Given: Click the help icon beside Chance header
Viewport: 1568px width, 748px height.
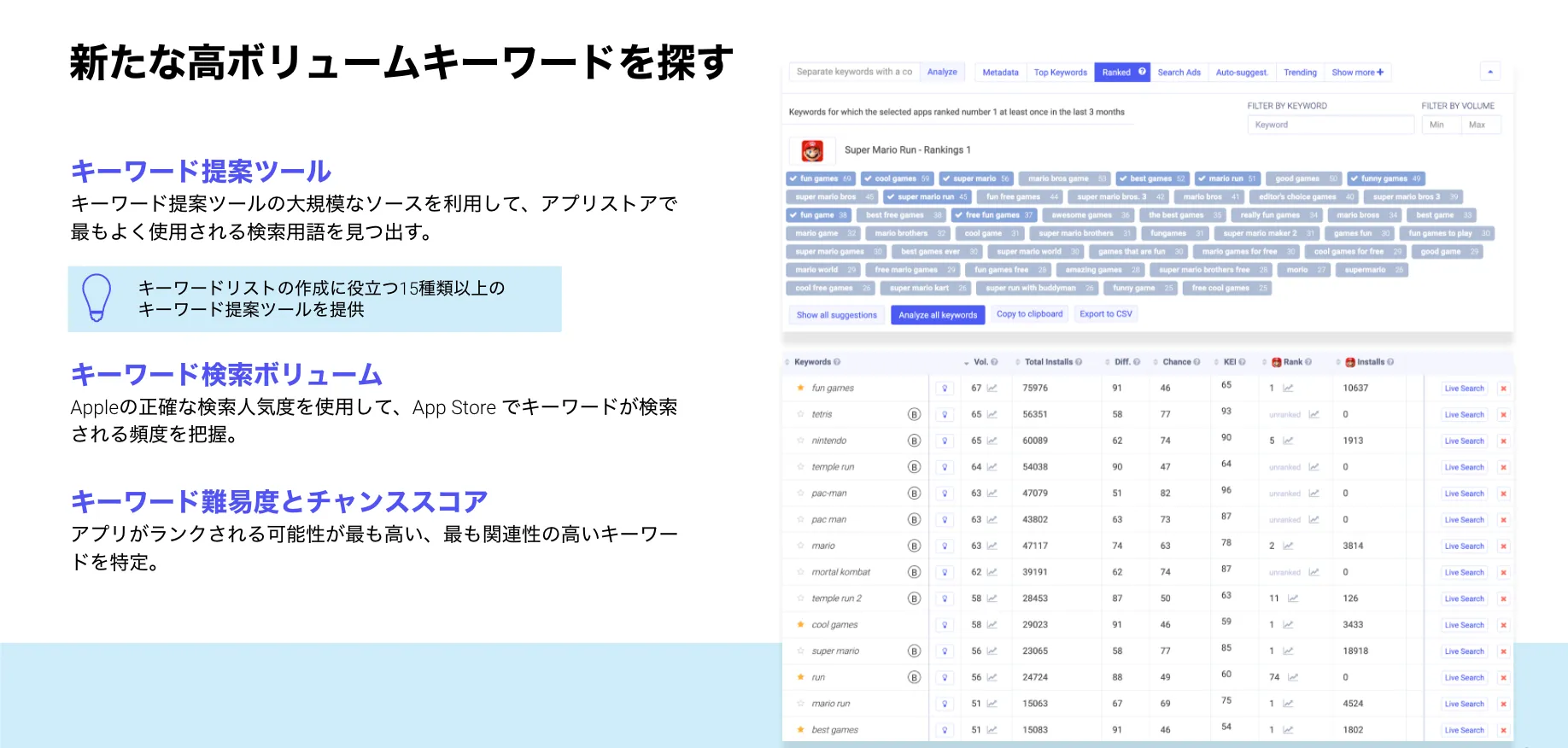Looking at the screenshot, I should 1196,362.
